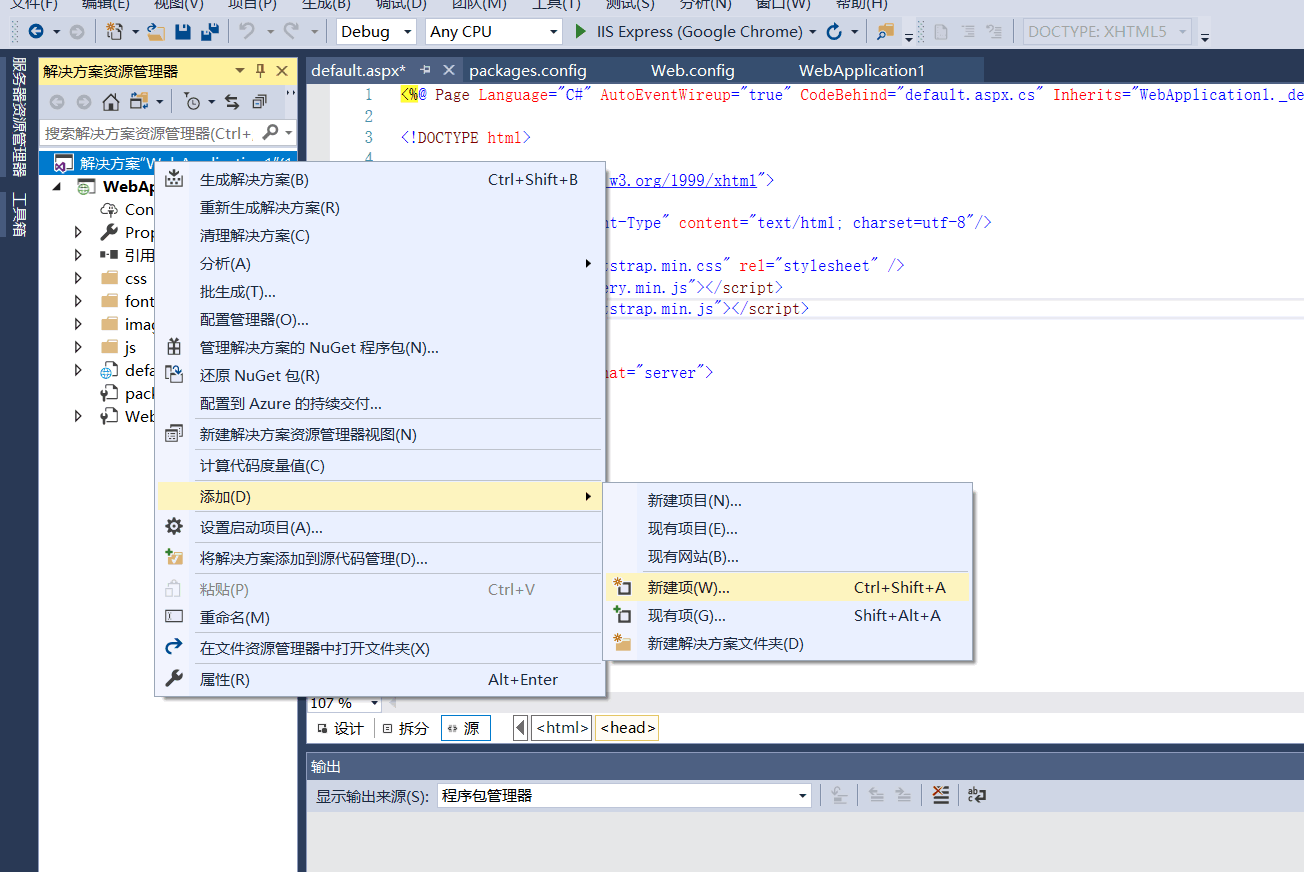Select 在文件资源管理器中打开文件夹(X)
Viewport: 1304px width, 872px height.
coord(380,649)
